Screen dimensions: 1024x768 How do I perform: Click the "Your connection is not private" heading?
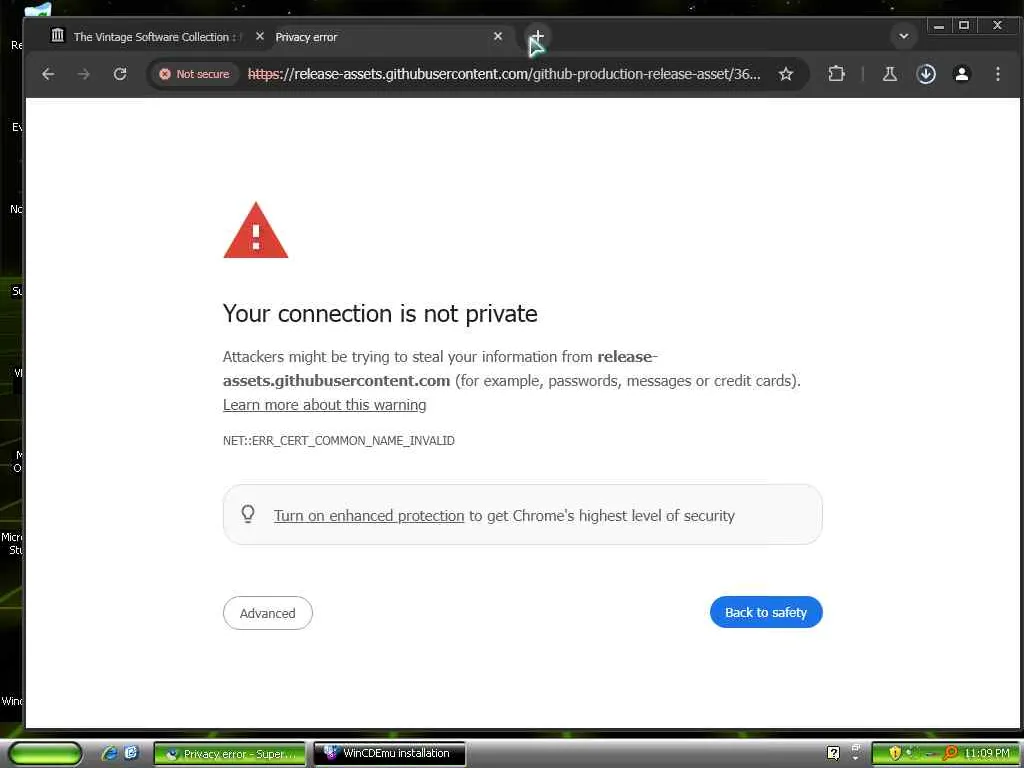[x=380, y=314]
